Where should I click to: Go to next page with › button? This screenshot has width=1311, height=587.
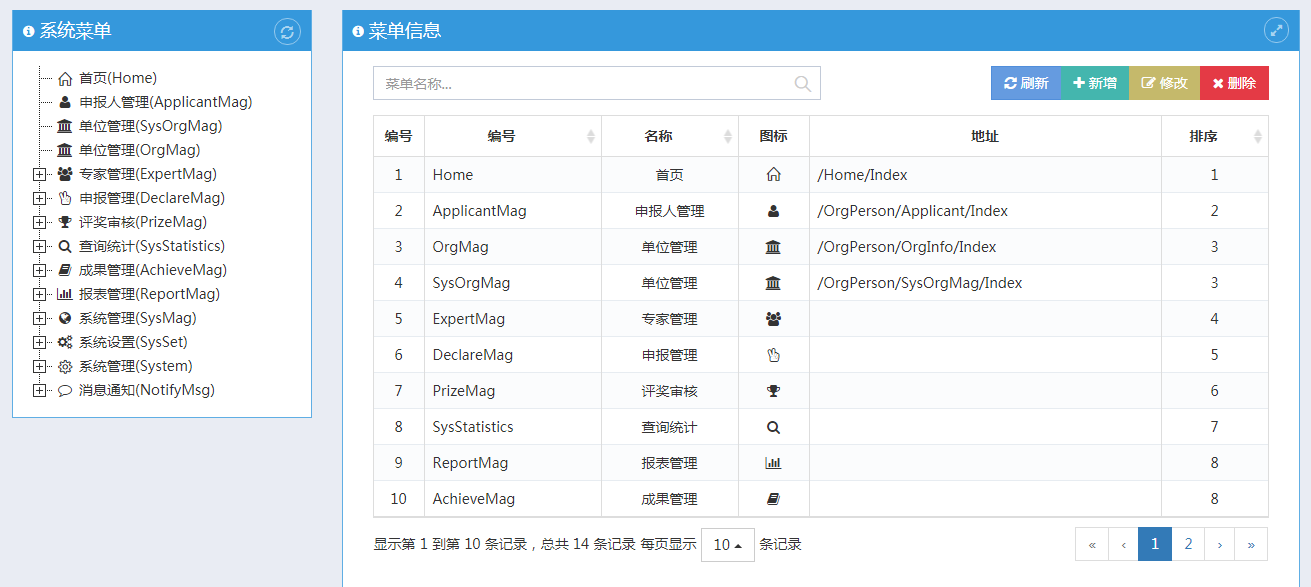(x=1219, y=544)
